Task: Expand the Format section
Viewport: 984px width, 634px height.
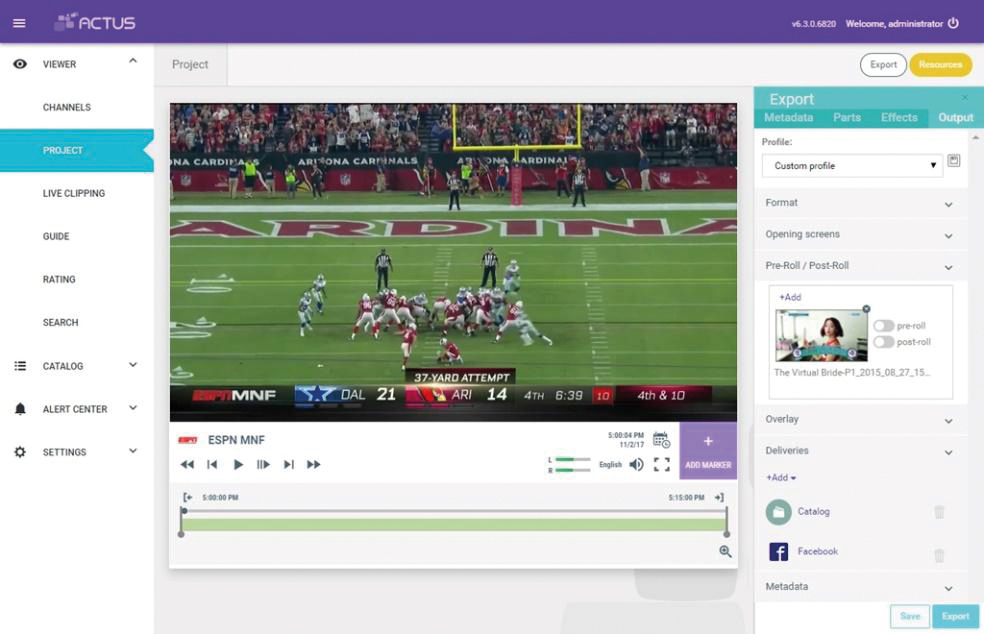Action: click(x=948, y=205)
